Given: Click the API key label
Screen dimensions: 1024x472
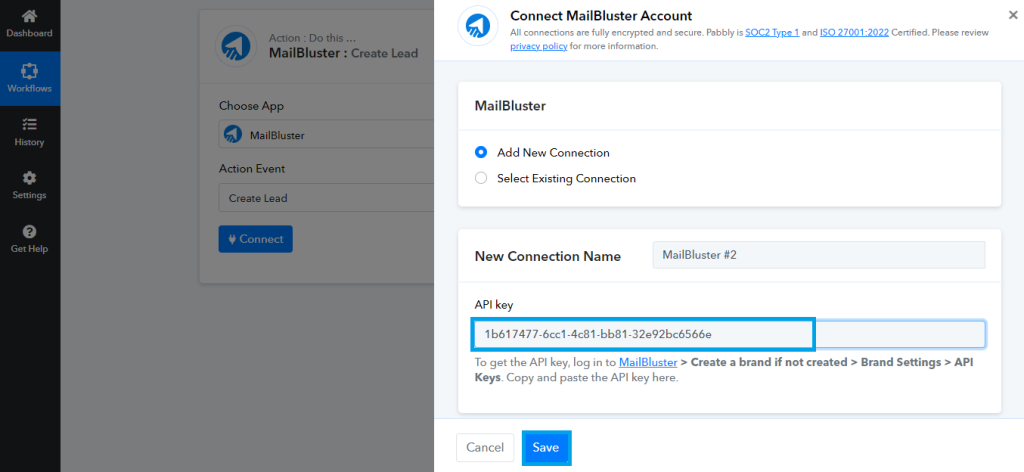Looking at the screenshot, I should (494, 305).
